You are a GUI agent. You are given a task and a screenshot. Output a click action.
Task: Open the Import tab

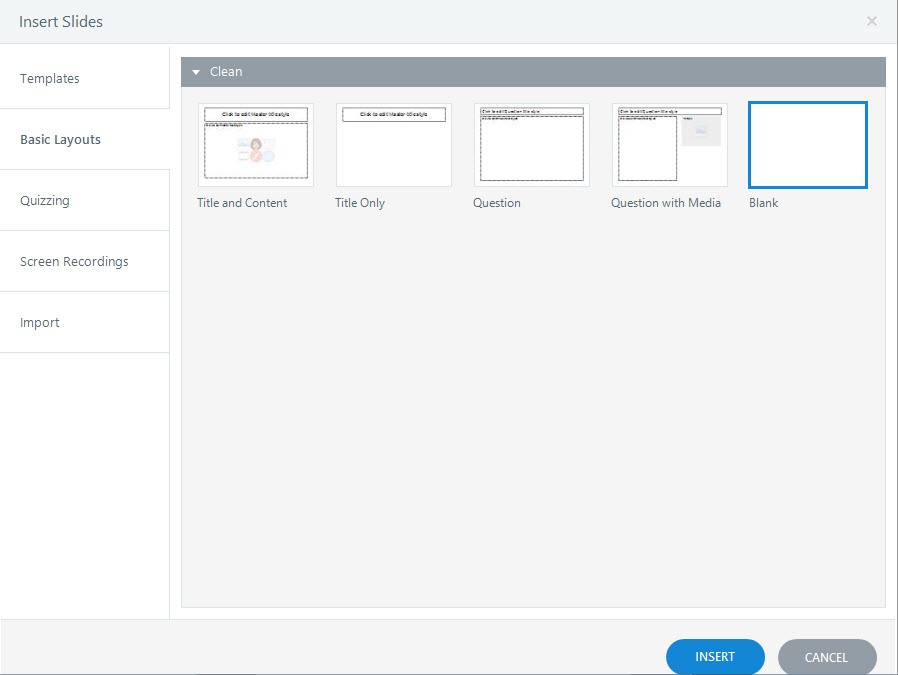point(40,323)
